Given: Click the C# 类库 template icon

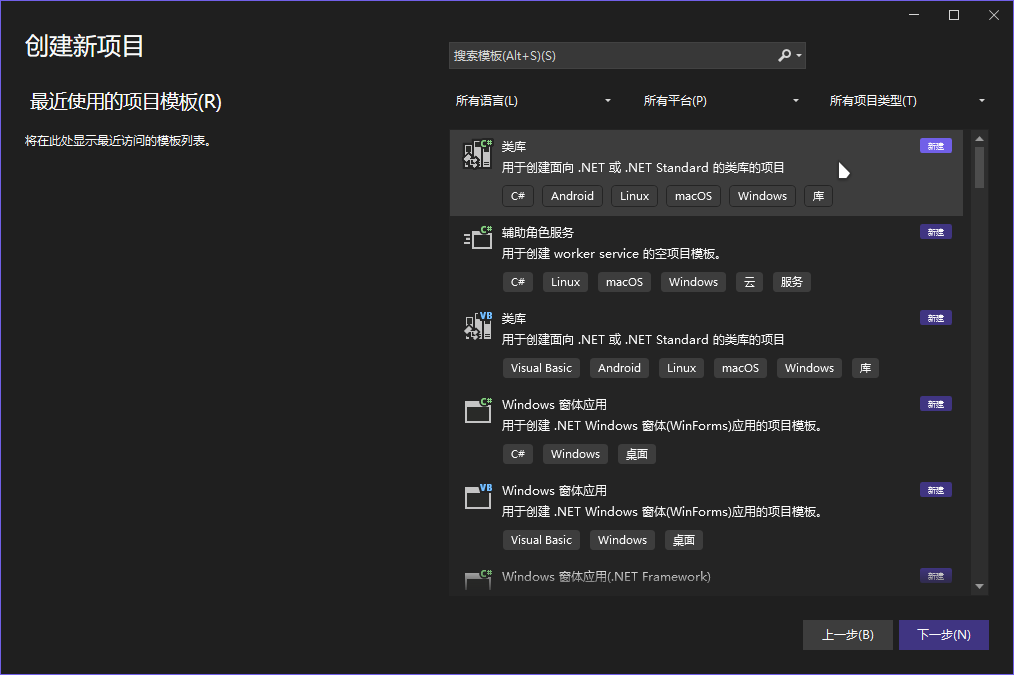Looking at the screenshot, I should point(477,152).
